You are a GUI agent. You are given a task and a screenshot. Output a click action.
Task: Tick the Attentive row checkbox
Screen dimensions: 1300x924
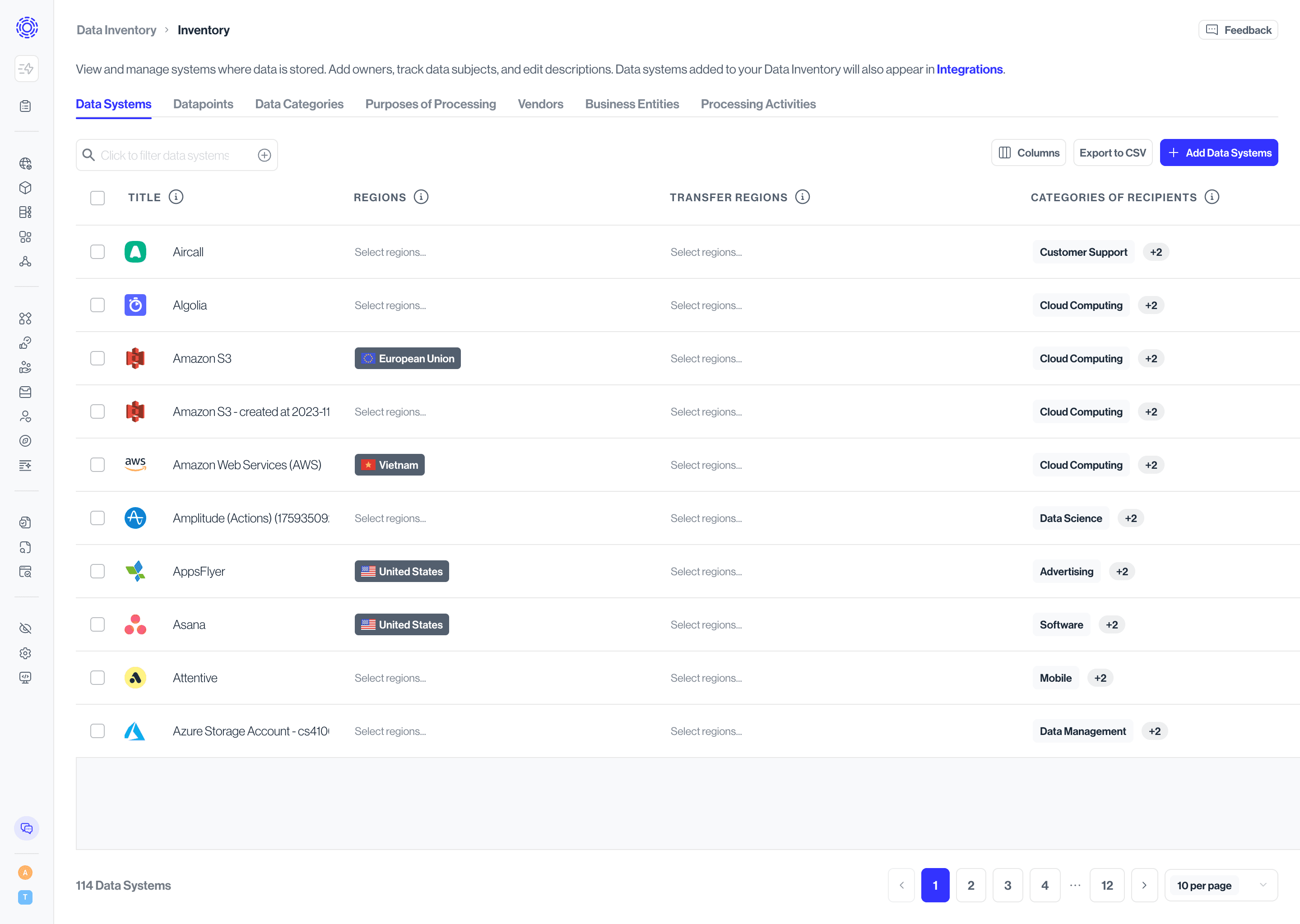click(x=98, y=678)
